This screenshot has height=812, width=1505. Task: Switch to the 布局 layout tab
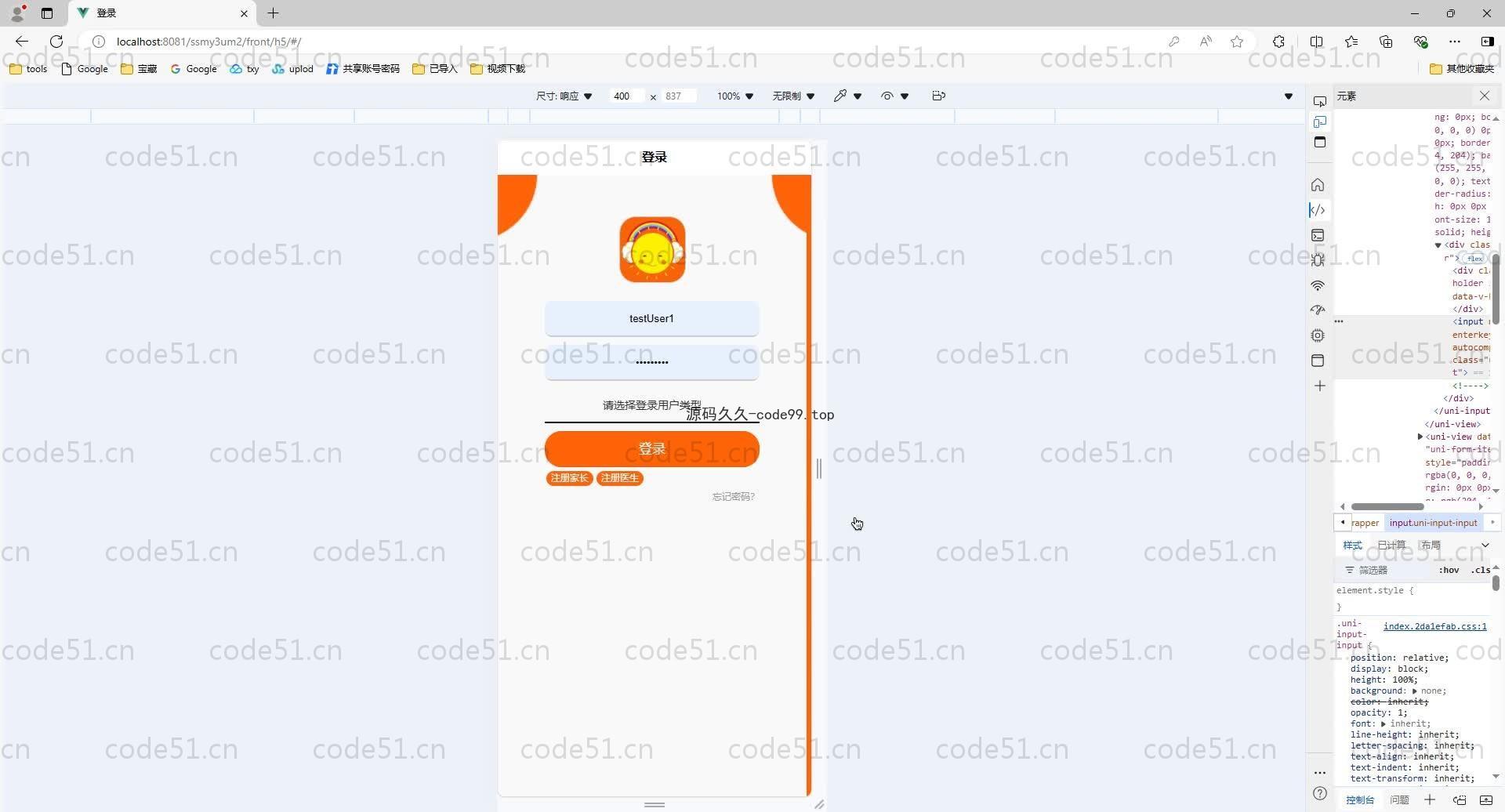coord(1431,545)
